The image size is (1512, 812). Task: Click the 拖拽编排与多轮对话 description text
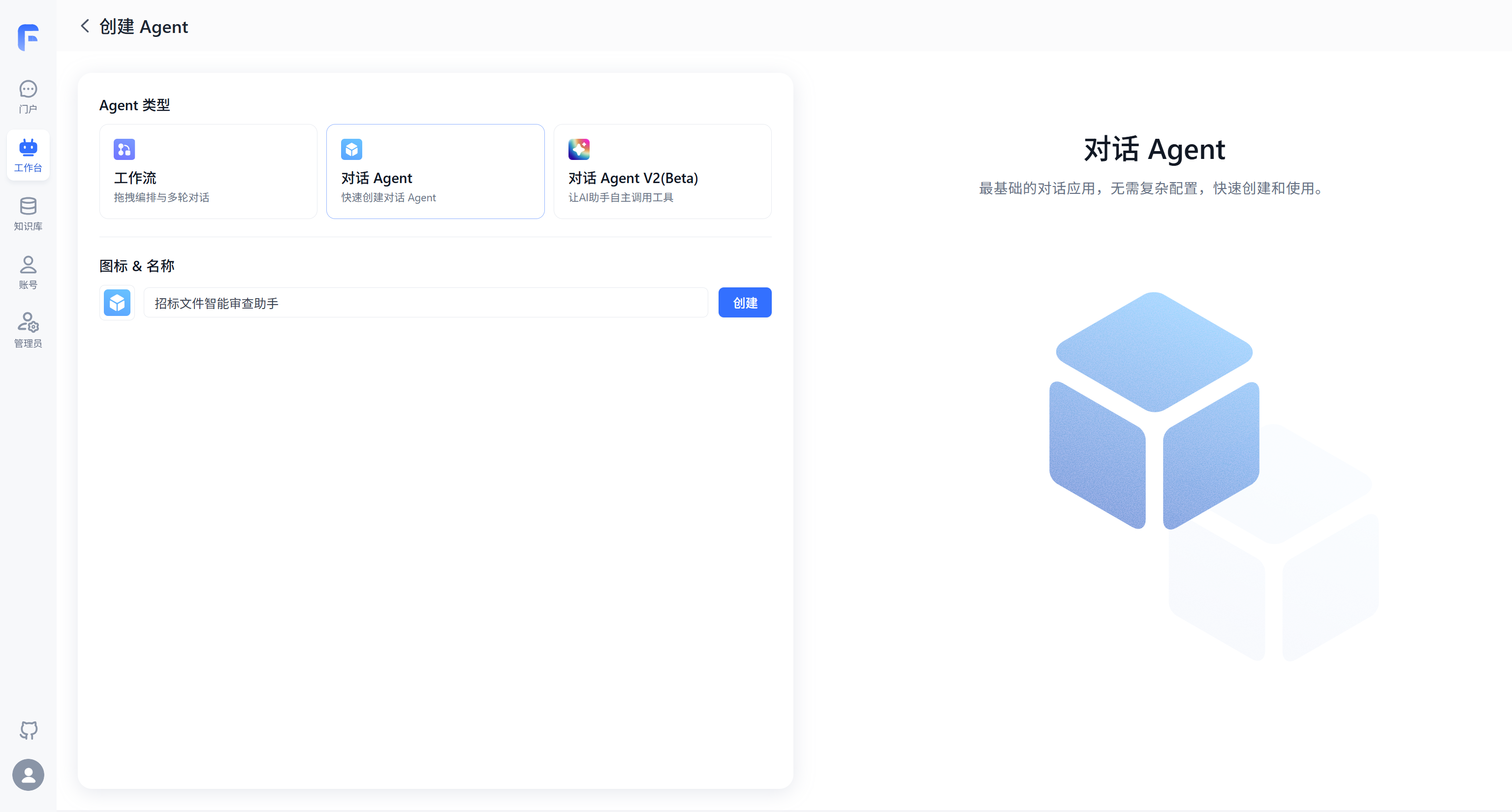click(161, 198)
